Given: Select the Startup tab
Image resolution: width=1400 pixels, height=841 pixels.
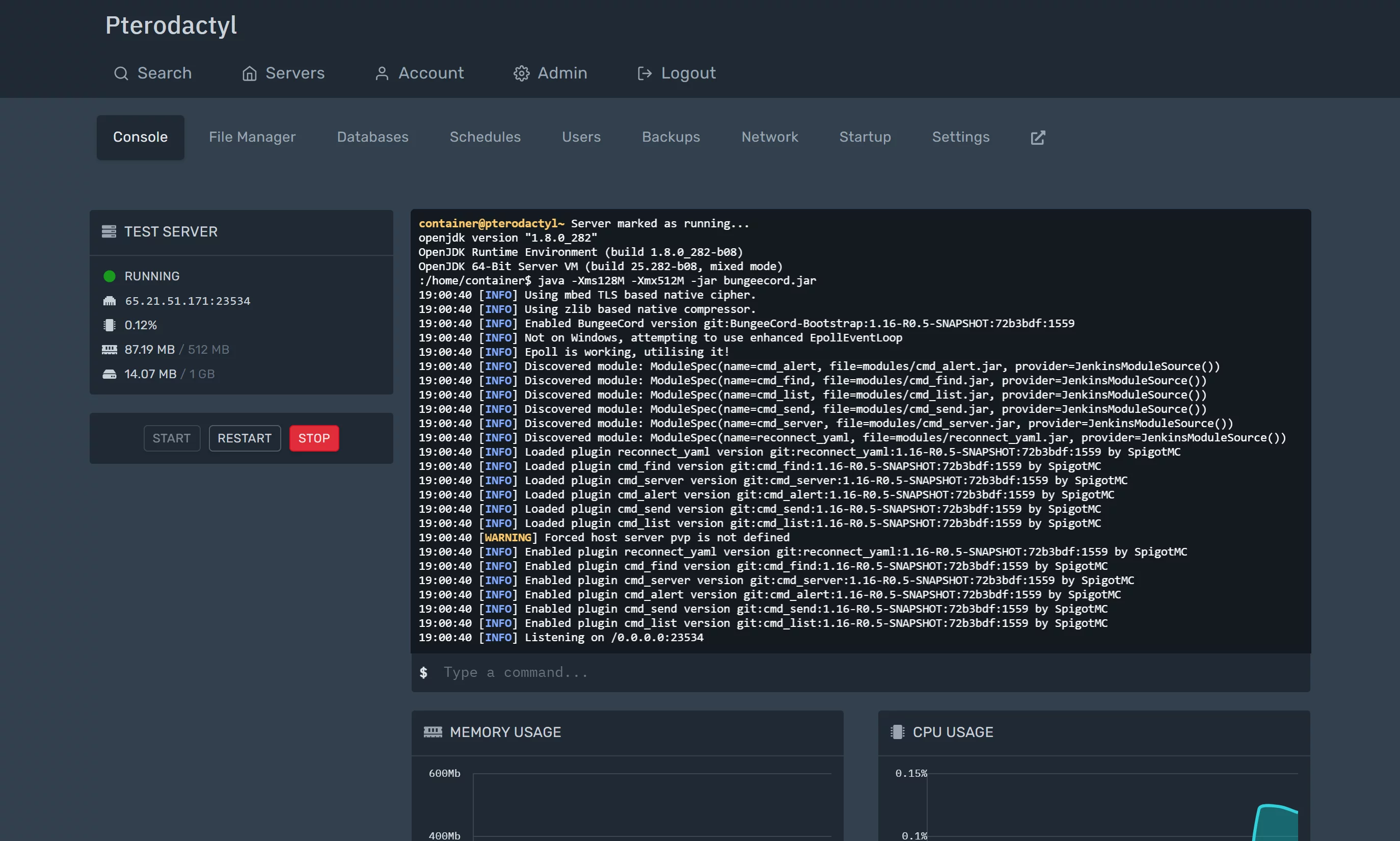Looking at the screenshot, I should (x=865, y=137).
